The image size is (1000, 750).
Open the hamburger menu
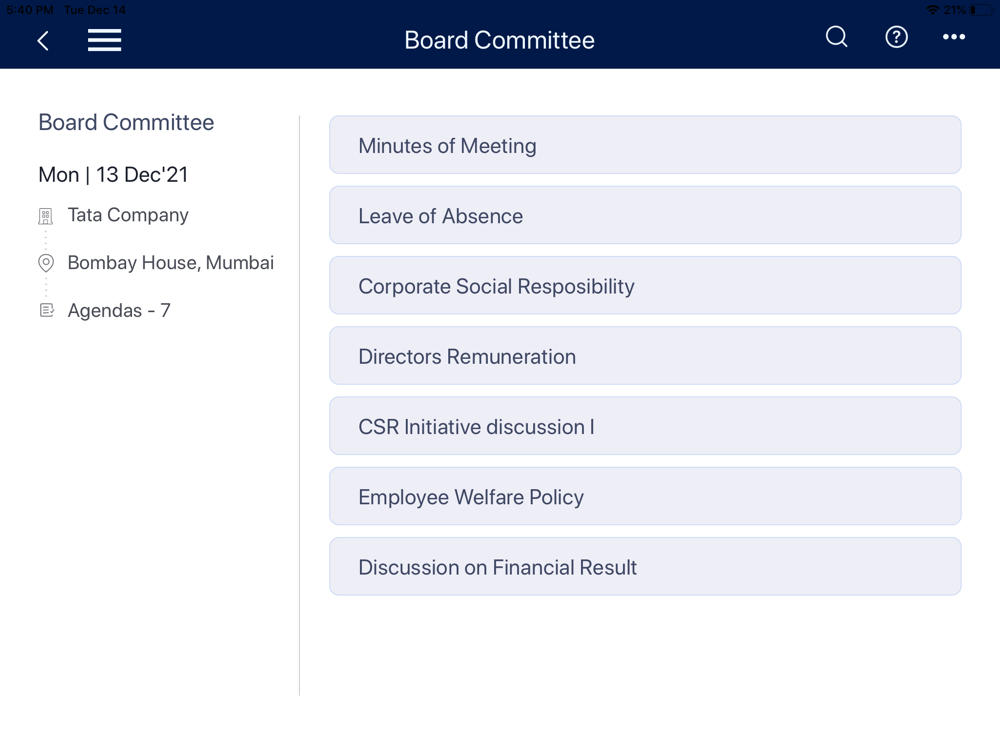coord(105,40)
